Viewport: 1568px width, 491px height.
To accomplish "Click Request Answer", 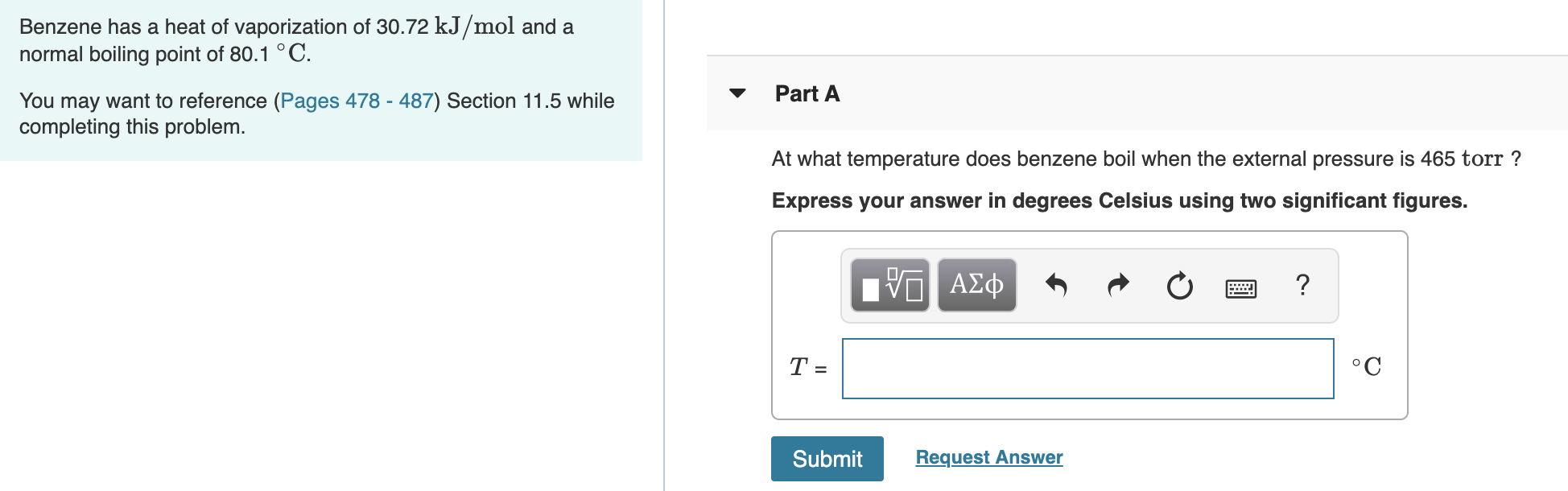I will 988,457.
